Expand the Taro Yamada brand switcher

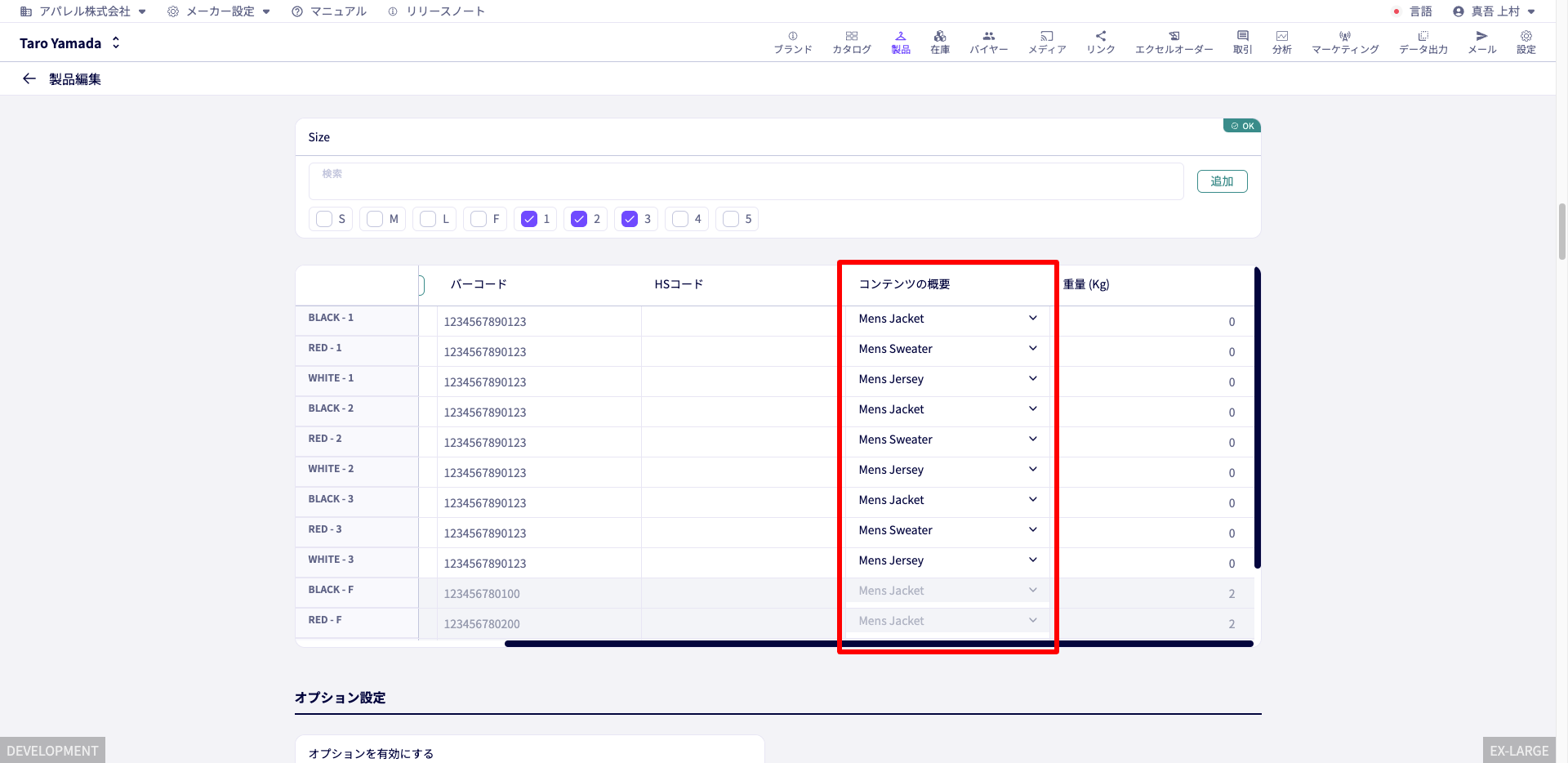pos(70,43)
